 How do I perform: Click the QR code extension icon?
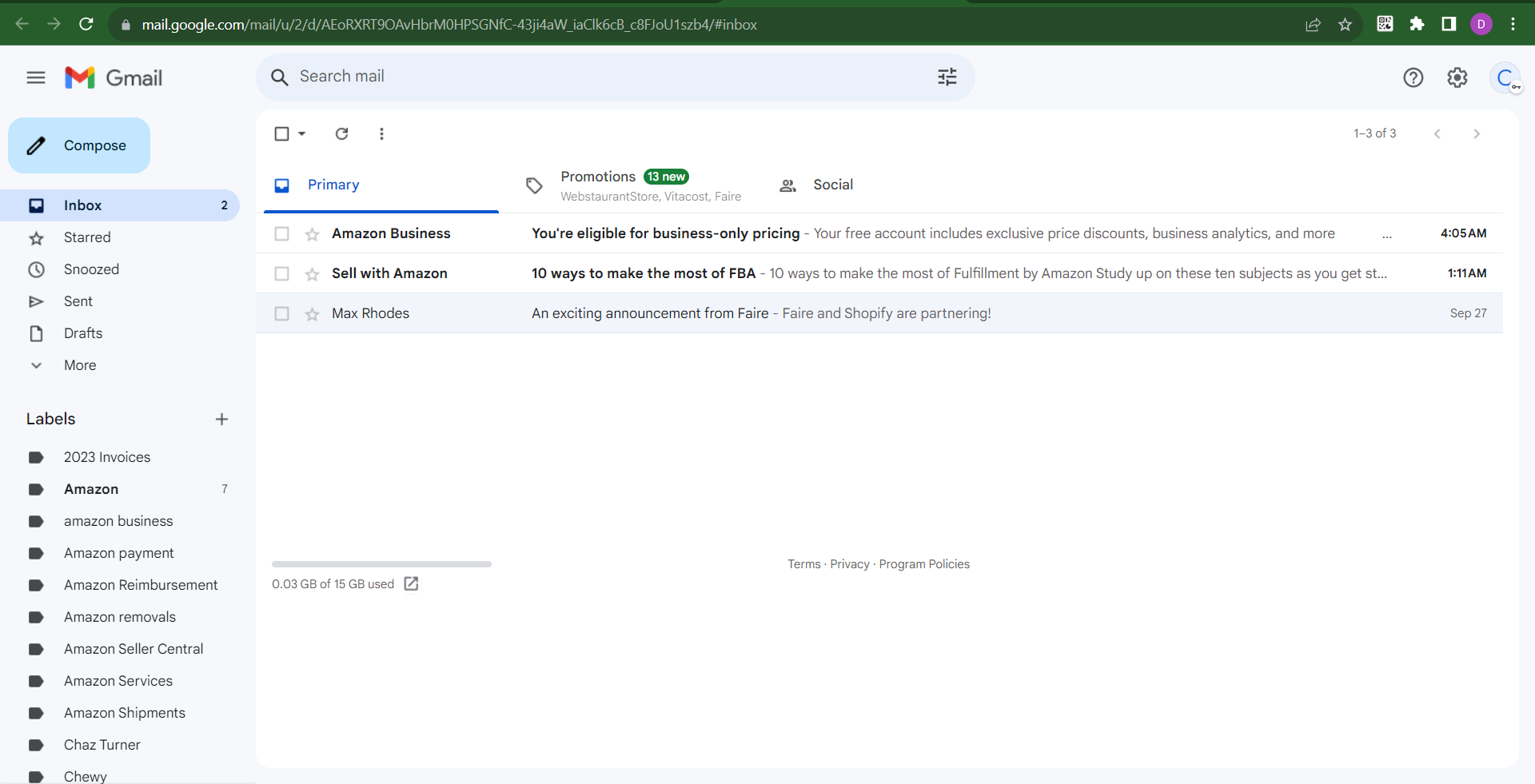(1385, 24)
